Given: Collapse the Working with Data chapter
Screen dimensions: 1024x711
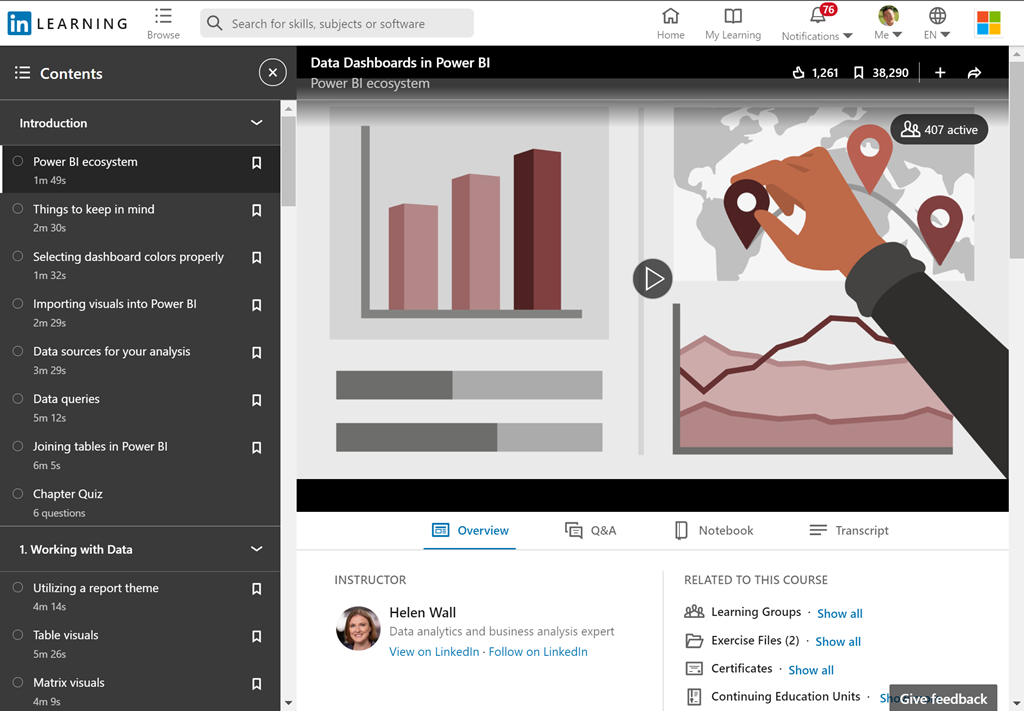Looking at the screenshot, I should (x=256, y=549).
